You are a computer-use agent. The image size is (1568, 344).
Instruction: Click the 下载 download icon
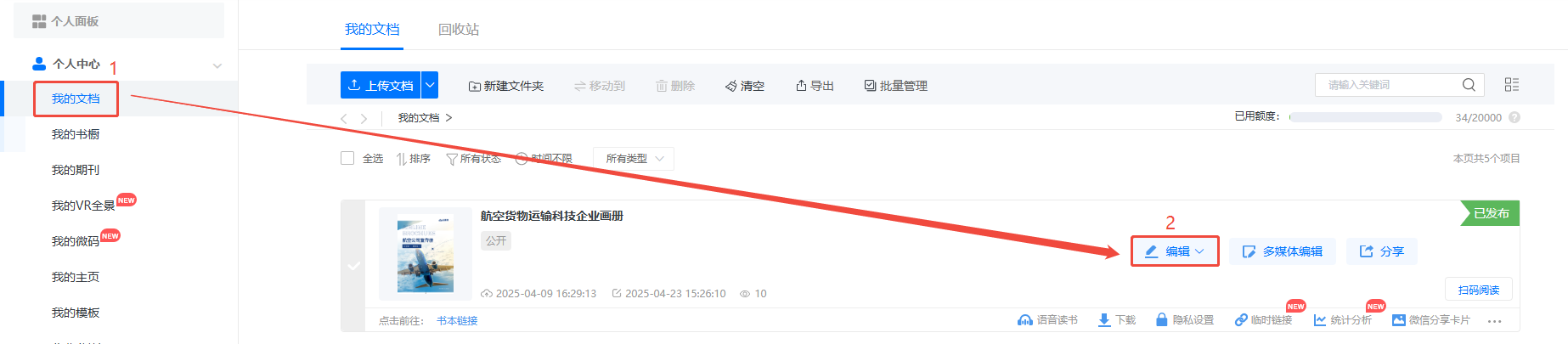(x=1104, y=320)
